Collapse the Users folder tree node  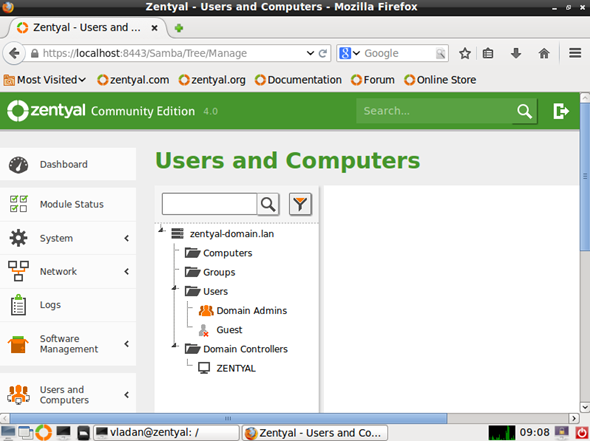pos(175,288)
